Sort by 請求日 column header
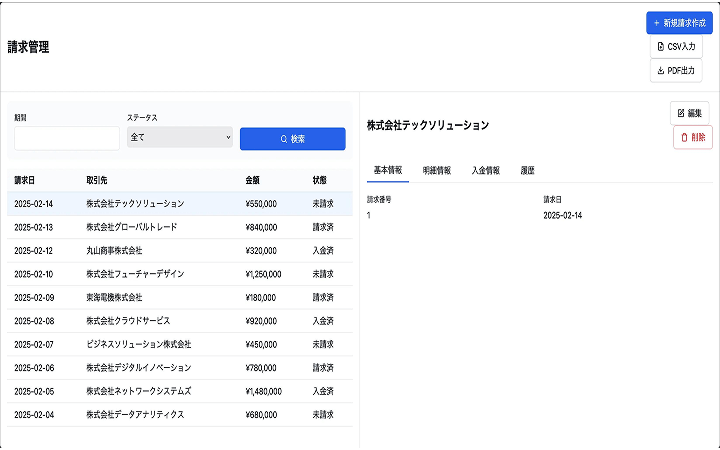This screenshot has height=450, width=720. point(24,180)
